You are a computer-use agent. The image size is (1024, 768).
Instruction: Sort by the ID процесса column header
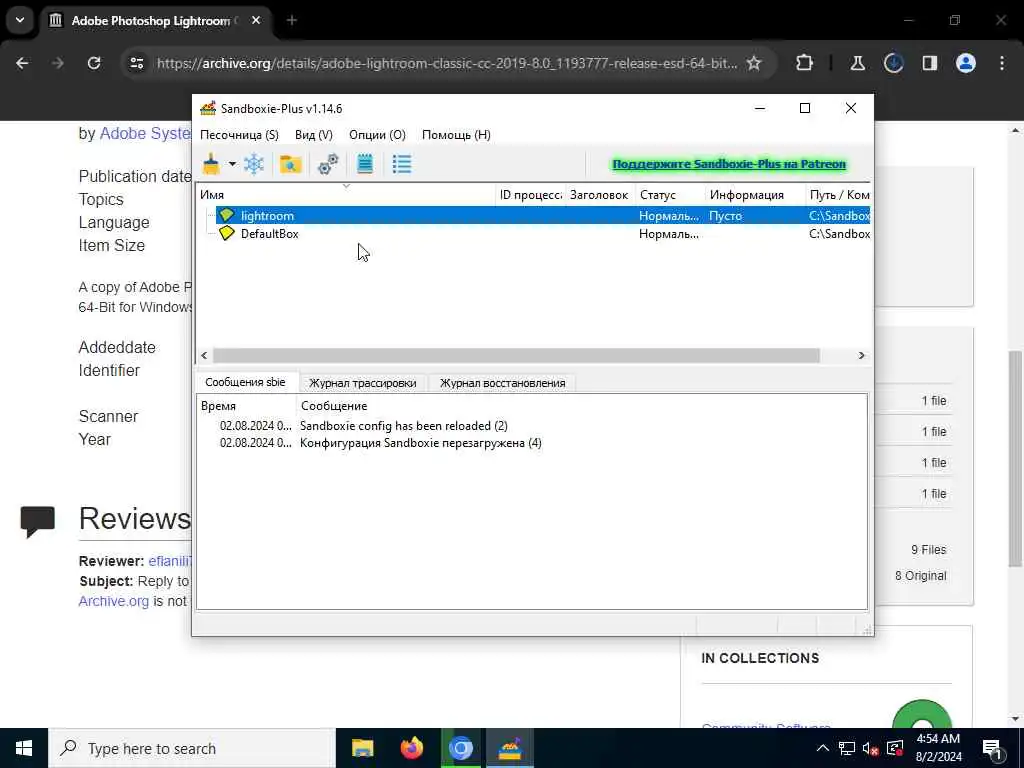coord(530,195)
